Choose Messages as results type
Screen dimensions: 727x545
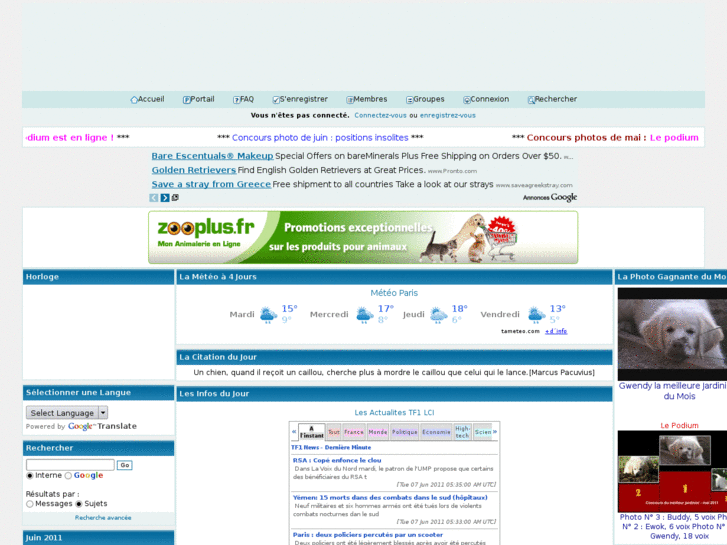30,504
